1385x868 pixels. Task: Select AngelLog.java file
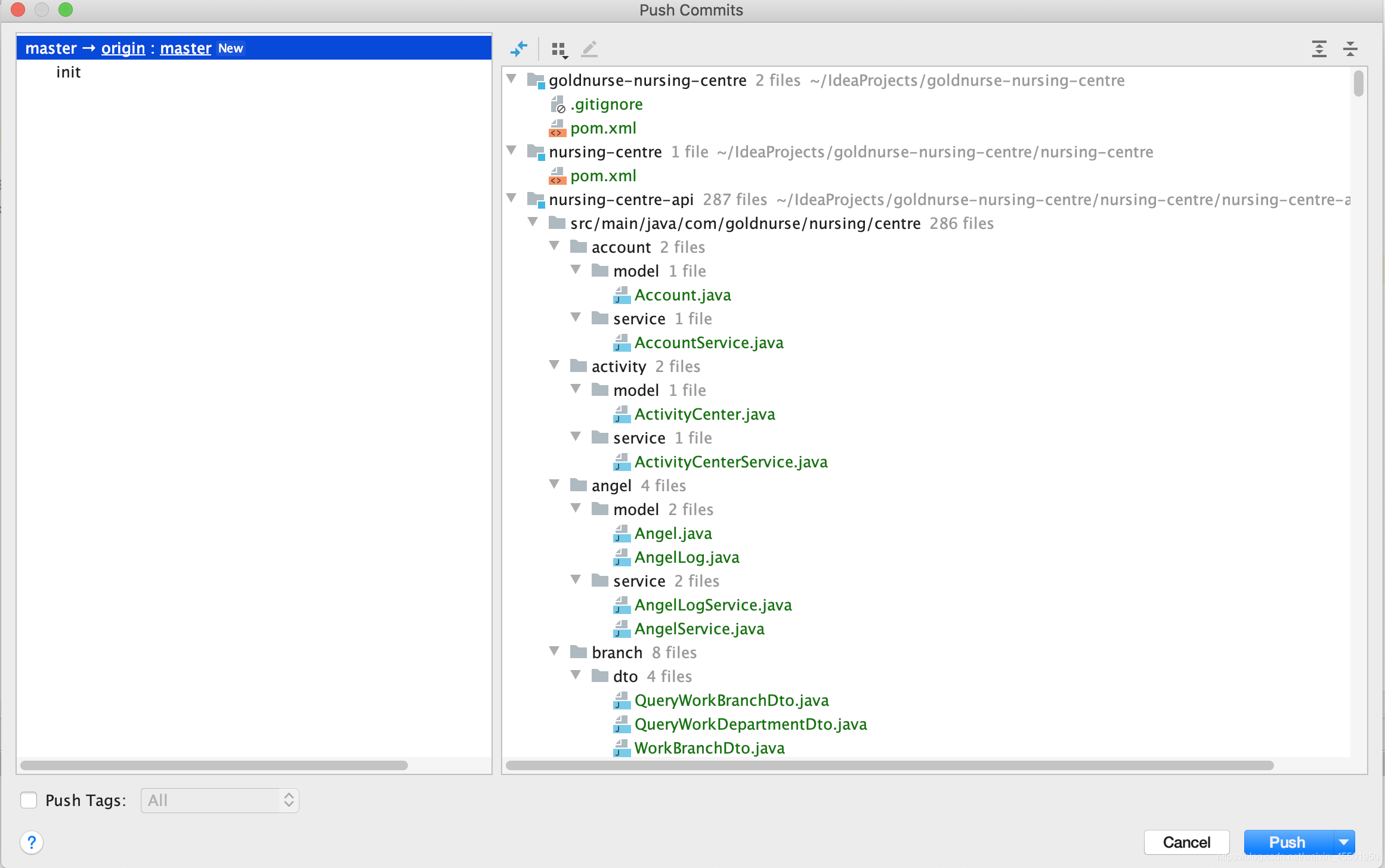pyautogui.click(x=687, y=557)
